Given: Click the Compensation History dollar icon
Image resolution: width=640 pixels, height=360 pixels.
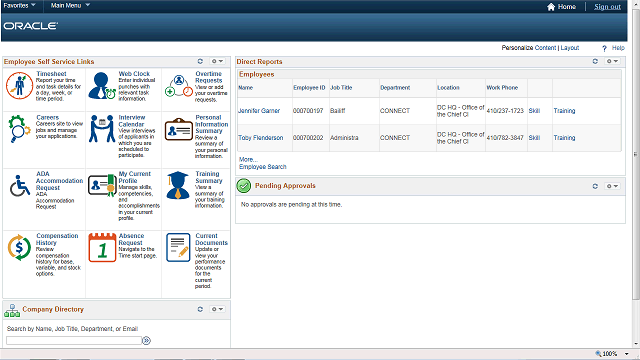Looking at the screenshot, I should click(19, 247).
